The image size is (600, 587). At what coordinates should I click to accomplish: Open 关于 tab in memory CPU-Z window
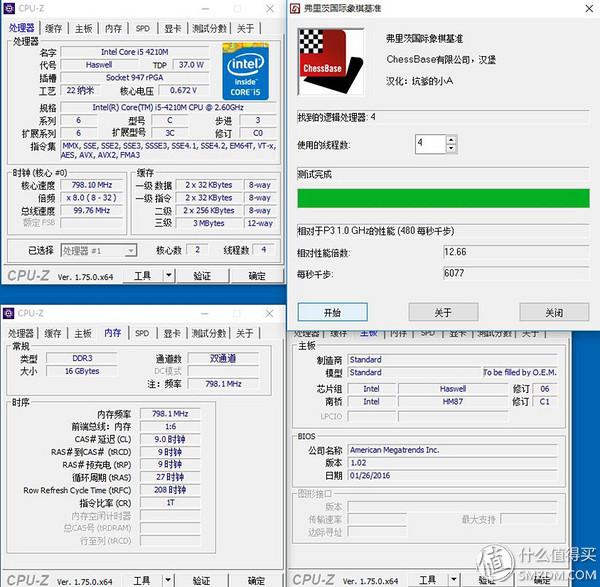[245, 333]
